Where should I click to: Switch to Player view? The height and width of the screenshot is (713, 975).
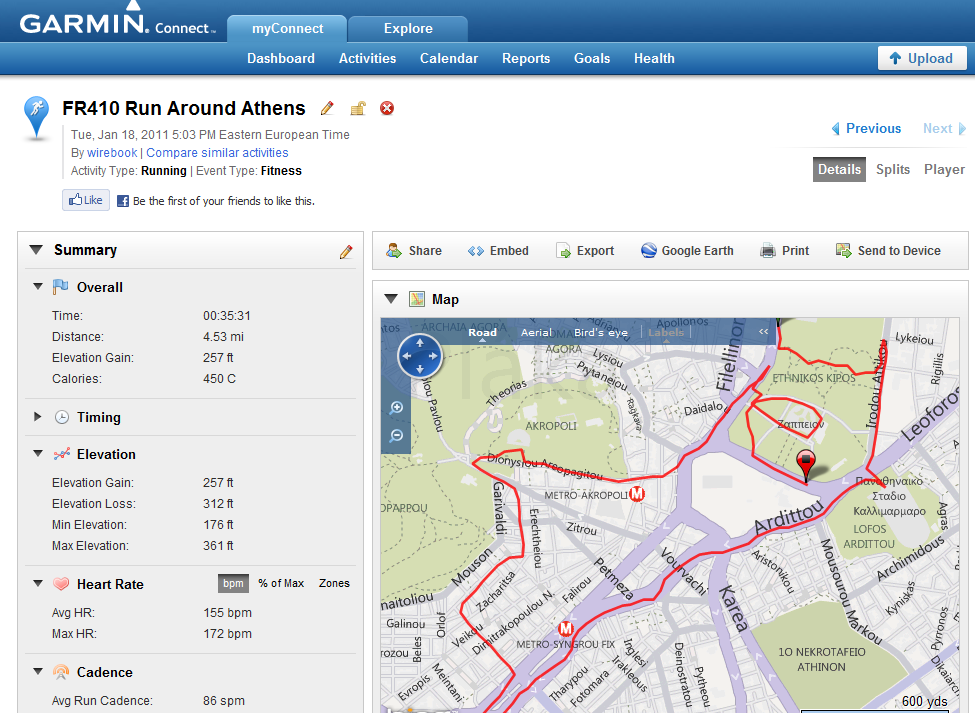tap(944, 170)
